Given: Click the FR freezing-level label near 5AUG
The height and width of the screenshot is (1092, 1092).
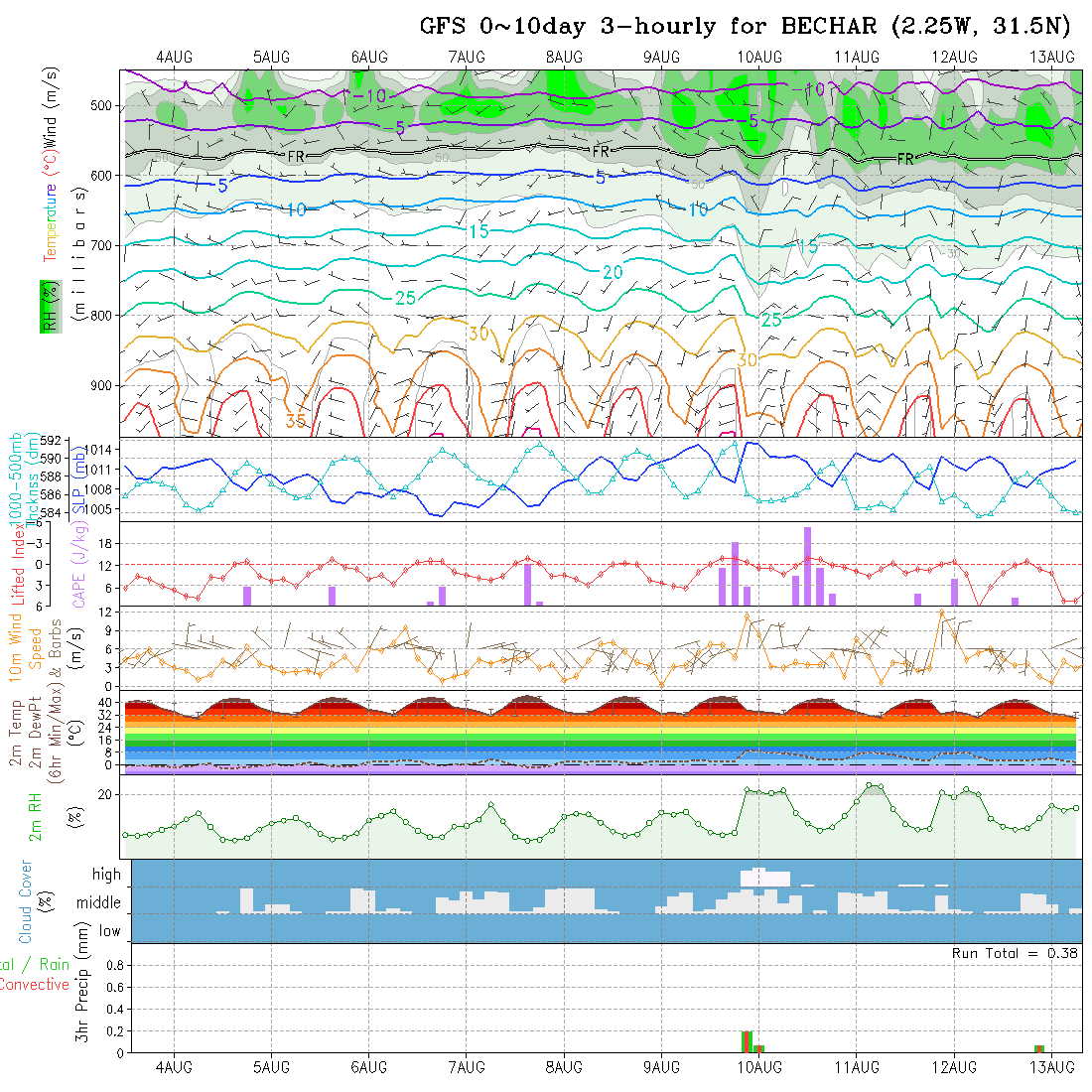Looking at the screenshot, I should [296, 157].
